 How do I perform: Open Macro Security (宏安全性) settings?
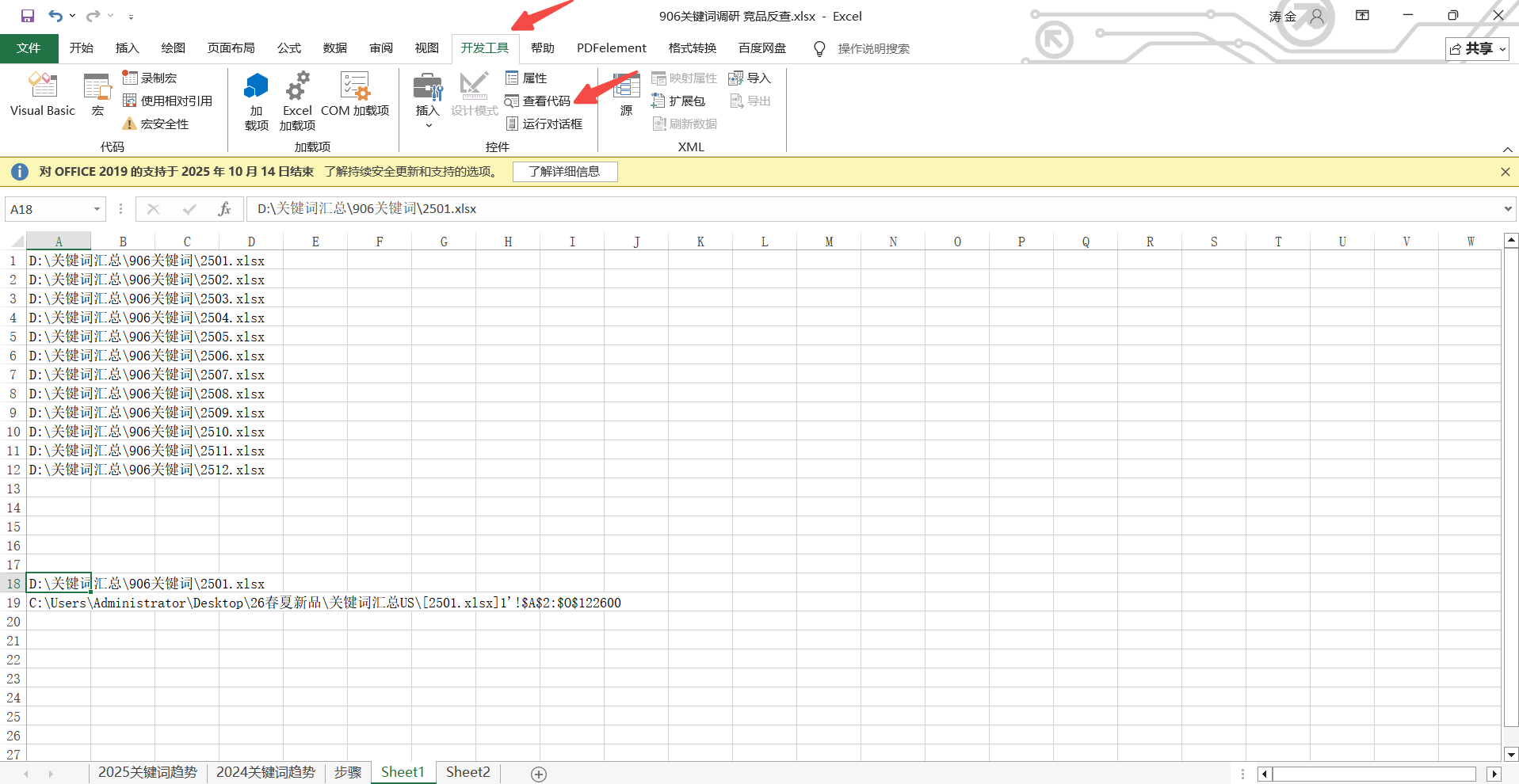pos(156,124)
